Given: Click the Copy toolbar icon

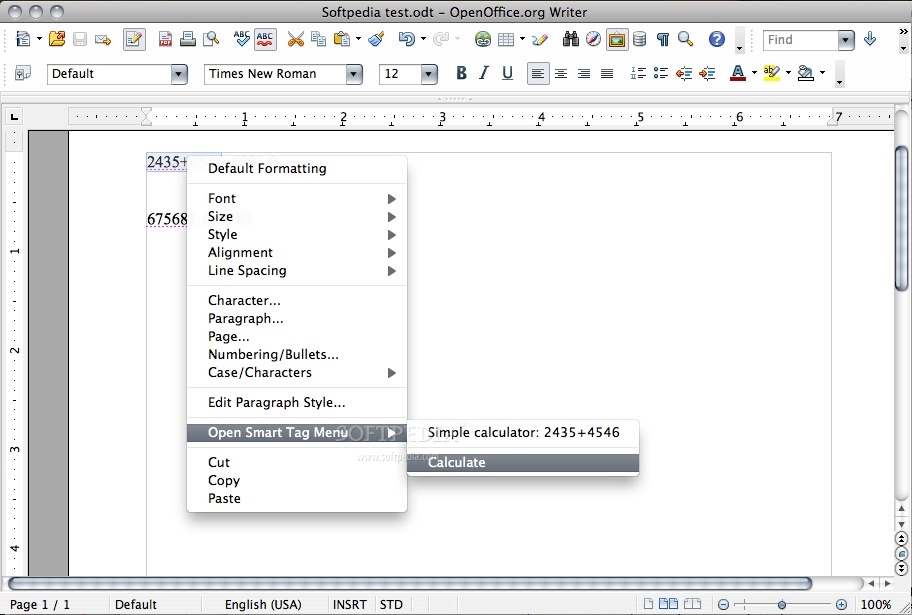Looking at the screenshot, I should pyautogui.click(x=318, y=39).
